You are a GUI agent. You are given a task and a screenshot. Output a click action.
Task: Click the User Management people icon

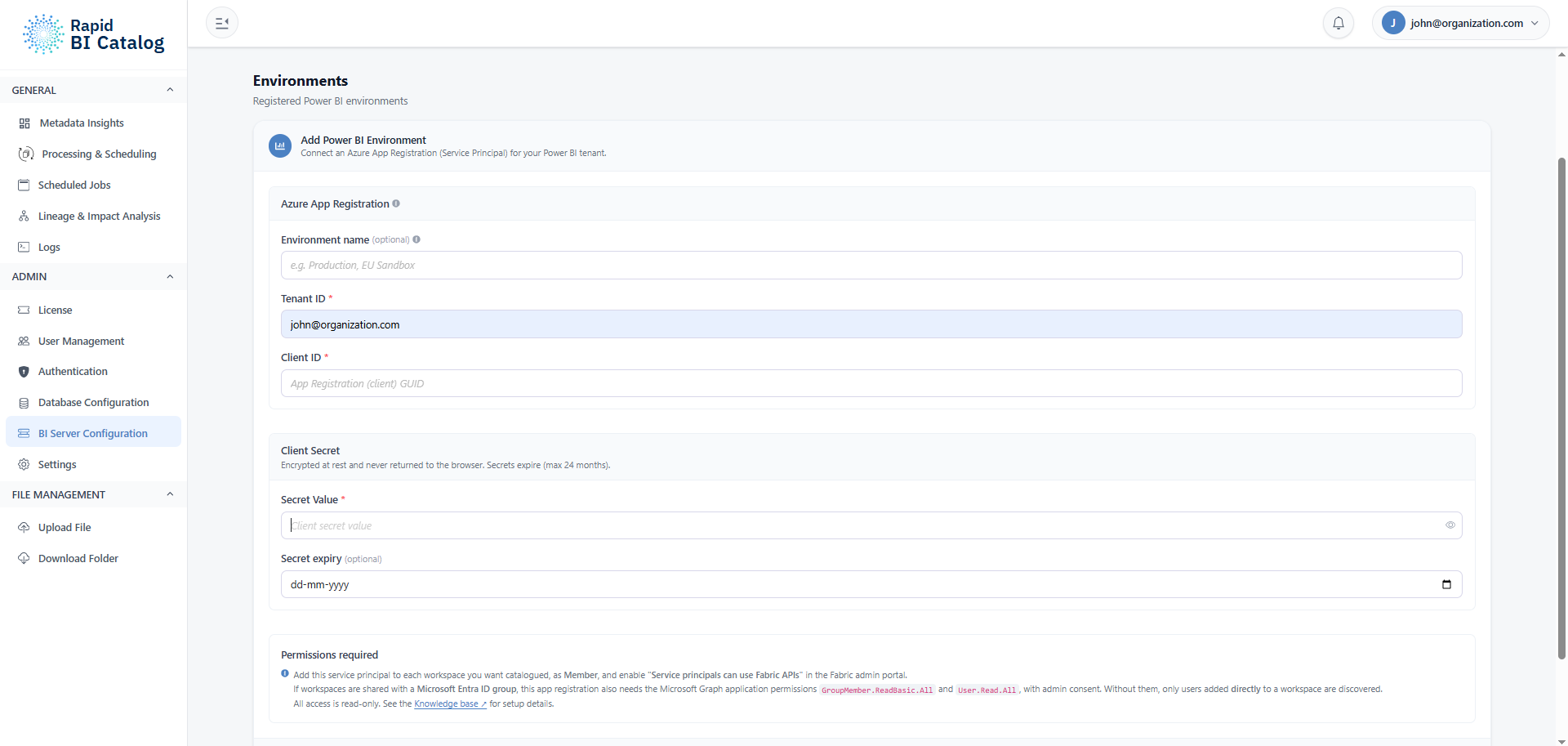tap(24, 341)
